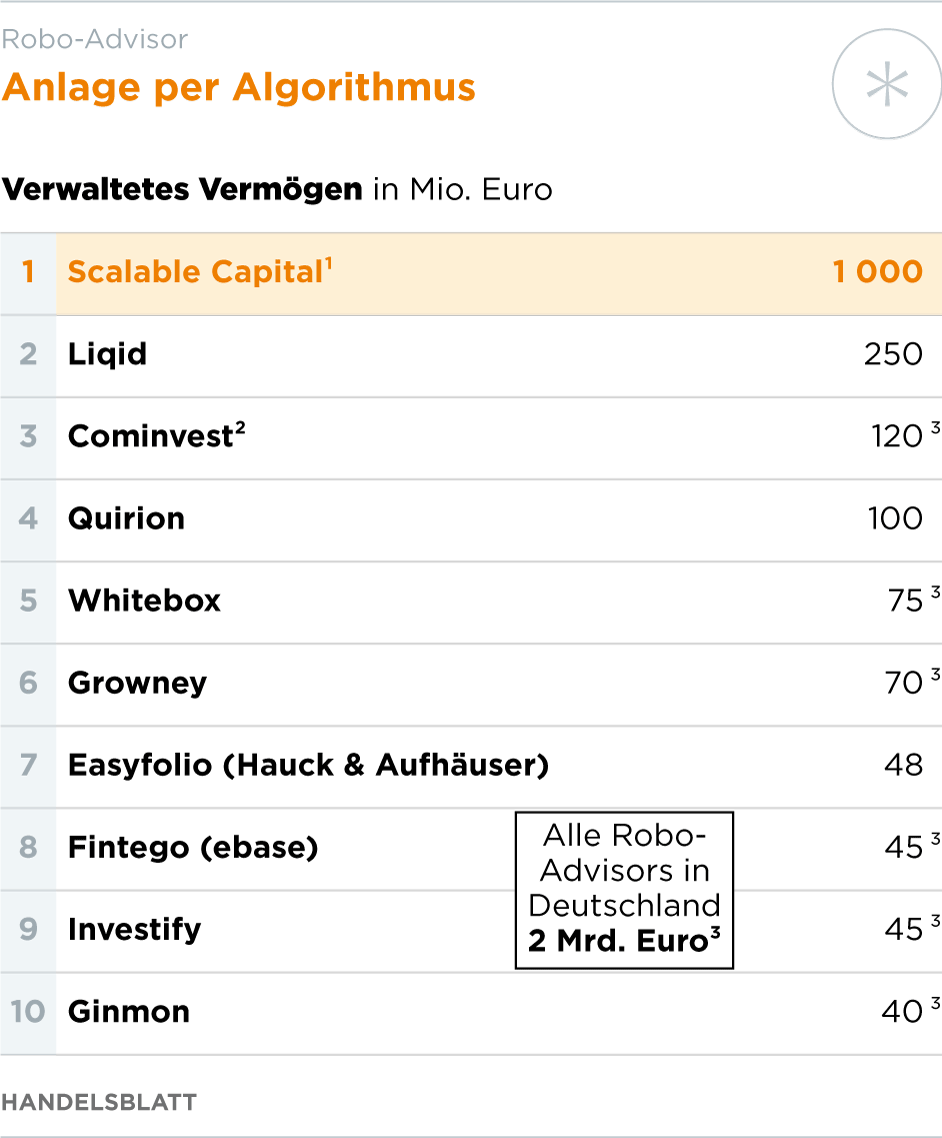Click the Cominvest entry
942x1138 pixels.
coord(150,436)
